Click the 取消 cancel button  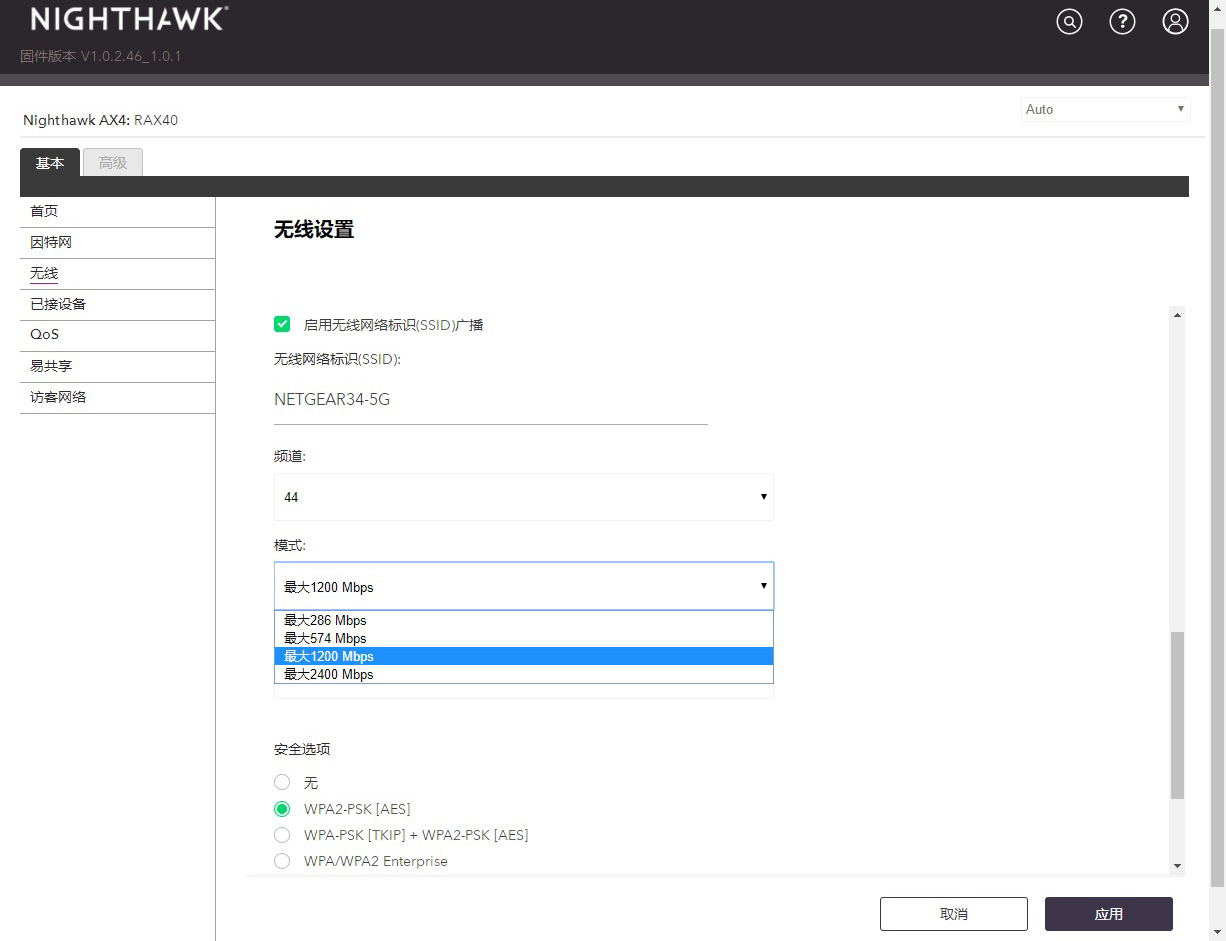(x=954, y=914)
